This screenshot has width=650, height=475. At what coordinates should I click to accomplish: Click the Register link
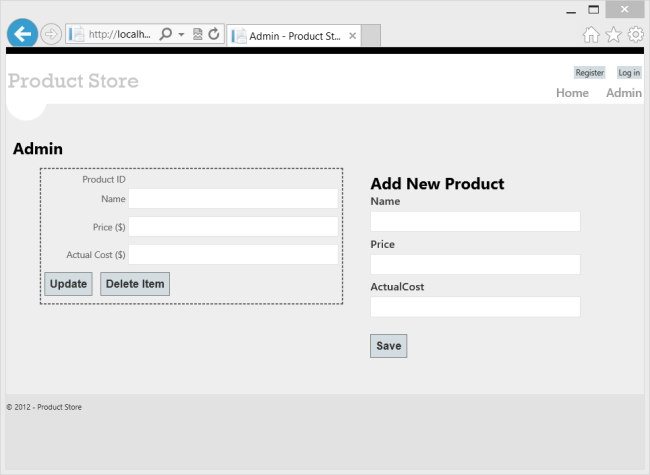pos(589,73)
